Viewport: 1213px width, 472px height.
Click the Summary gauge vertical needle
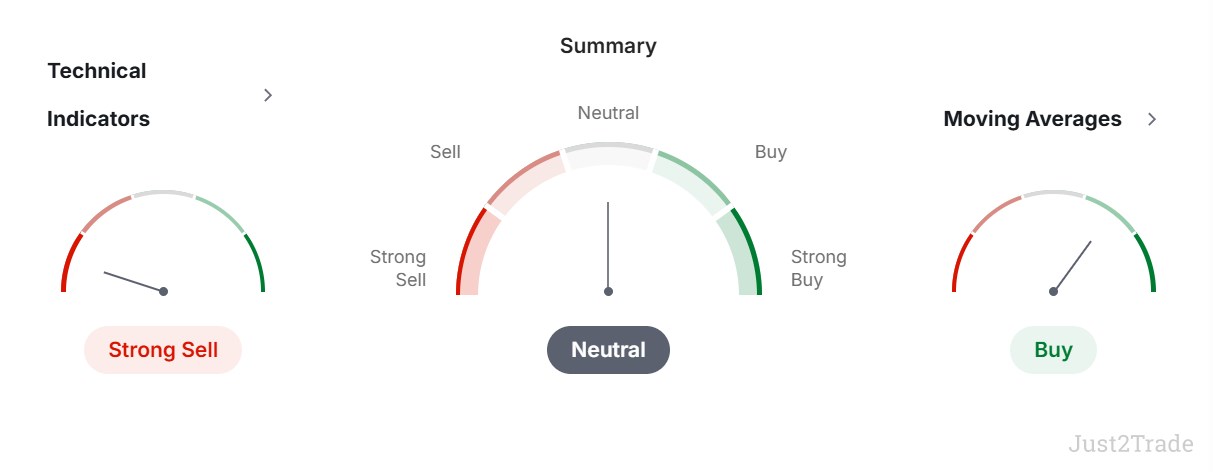(608, 247)
